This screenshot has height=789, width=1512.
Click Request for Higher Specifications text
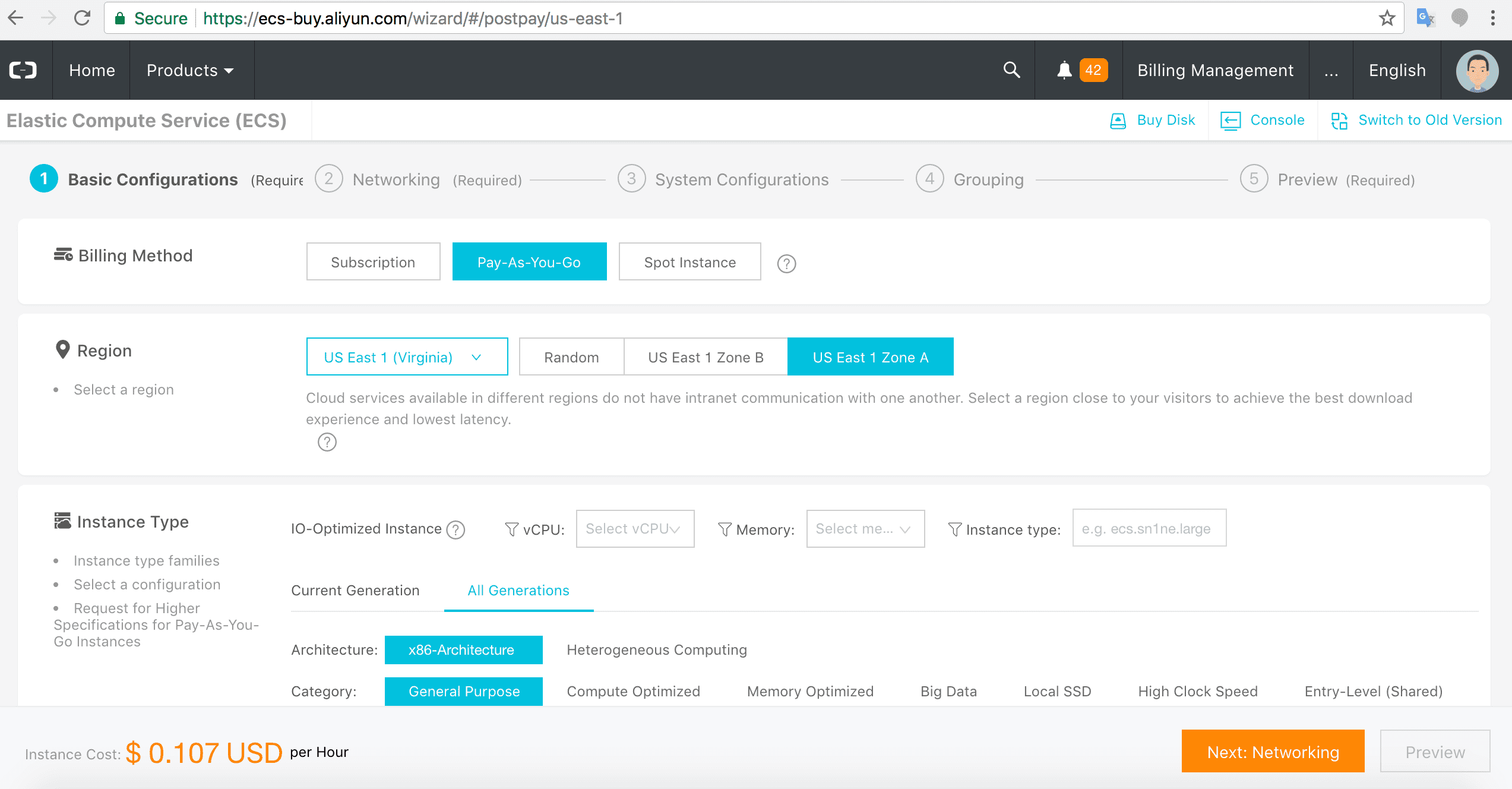(156, 624)
